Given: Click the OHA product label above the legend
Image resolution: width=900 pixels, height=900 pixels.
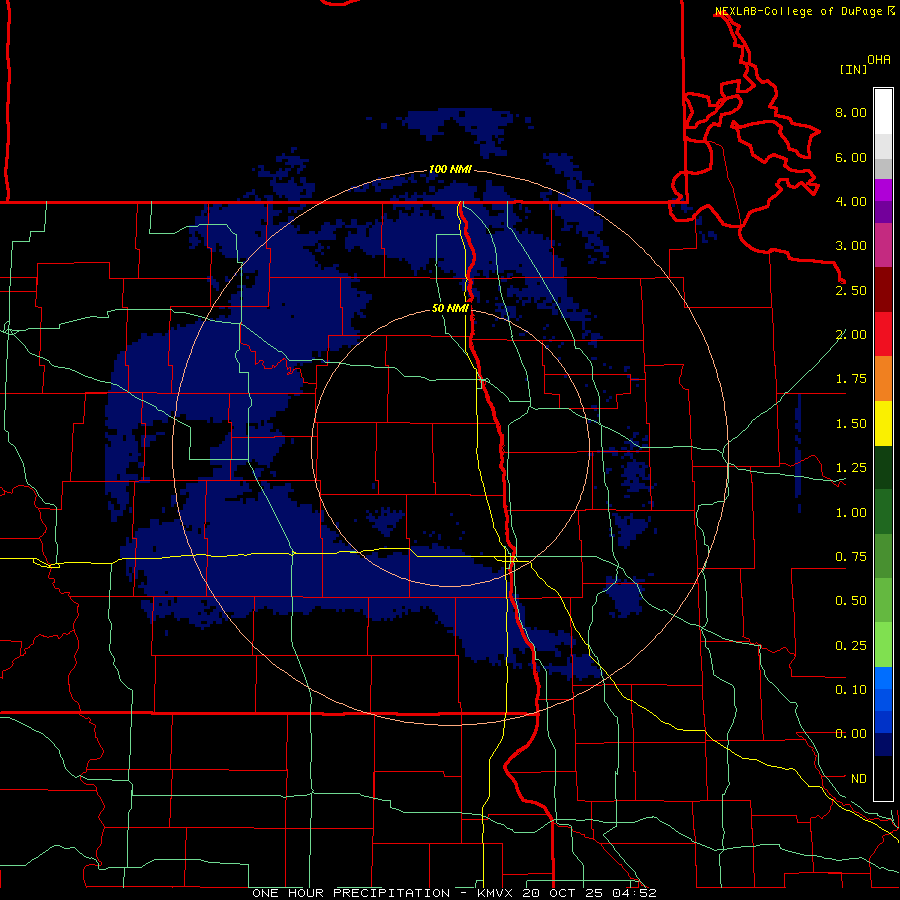Looking at the screenshot, I should coord(879,60).
